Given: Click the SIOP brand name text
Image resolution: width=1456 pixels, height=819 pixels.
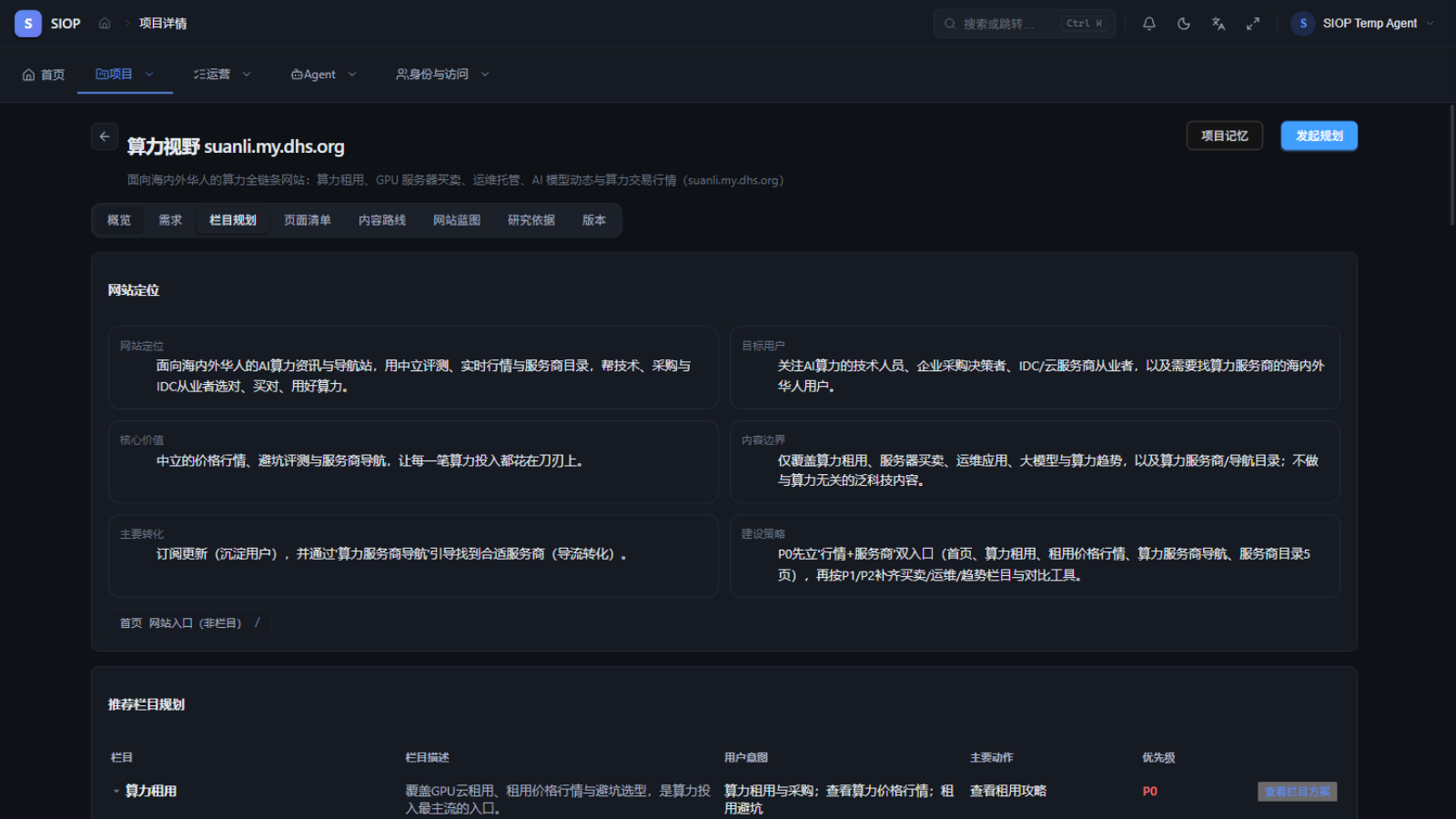Looking at the screenshot, I should 66,24.
